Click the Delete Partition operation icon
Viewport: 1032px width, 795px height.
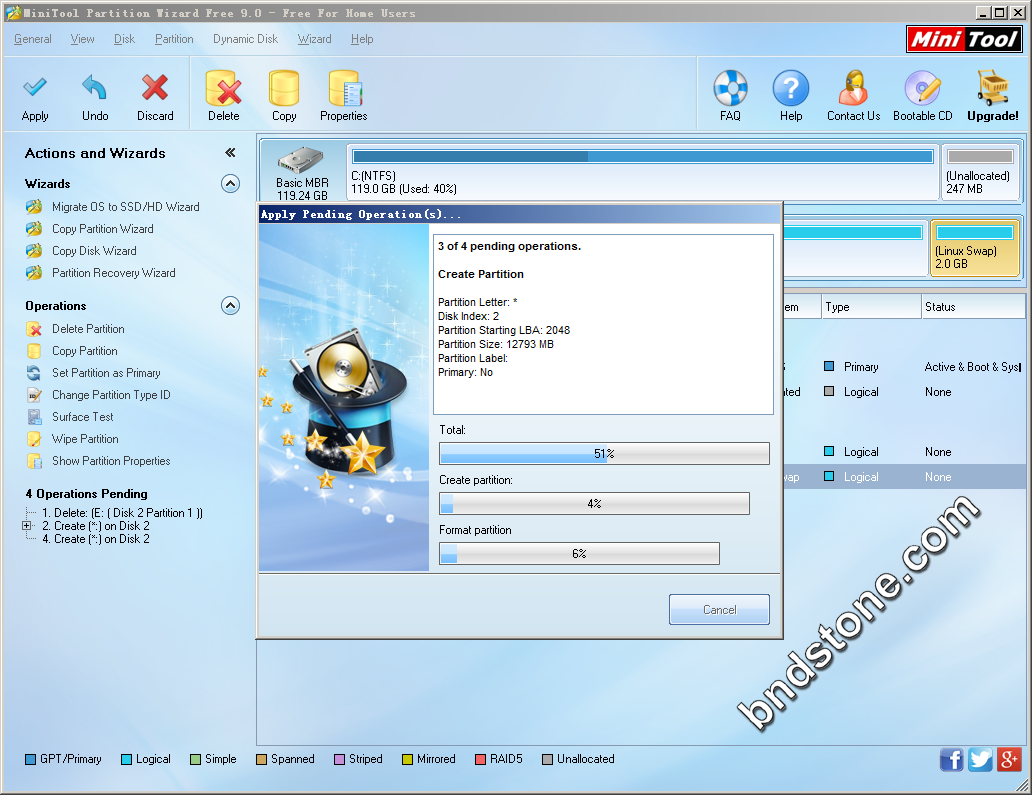pos(34,329)
